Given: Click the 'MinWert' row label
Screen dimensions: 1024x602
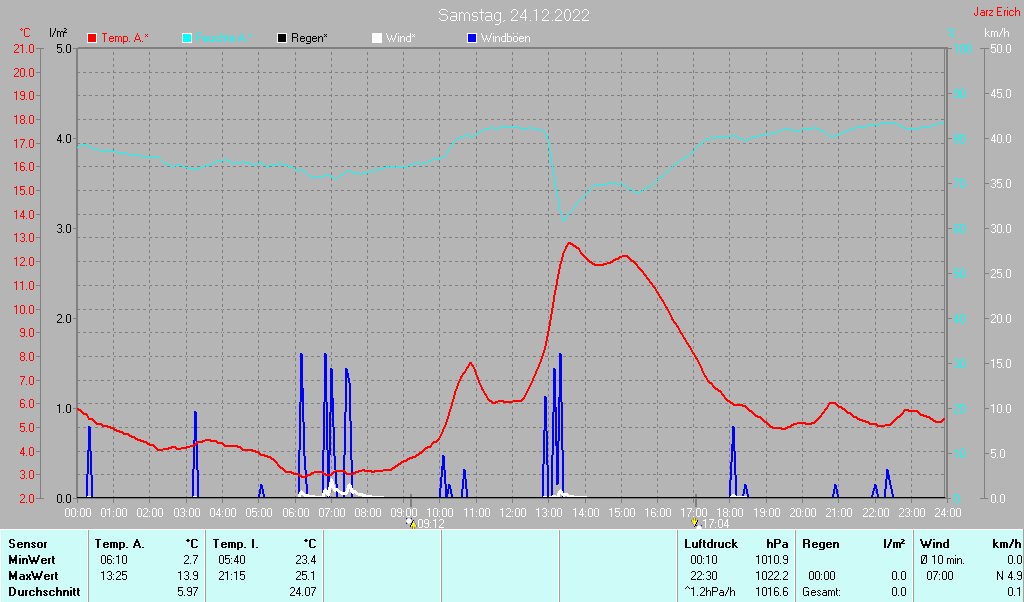Looking at the screenshot, I should pos(31,560).
